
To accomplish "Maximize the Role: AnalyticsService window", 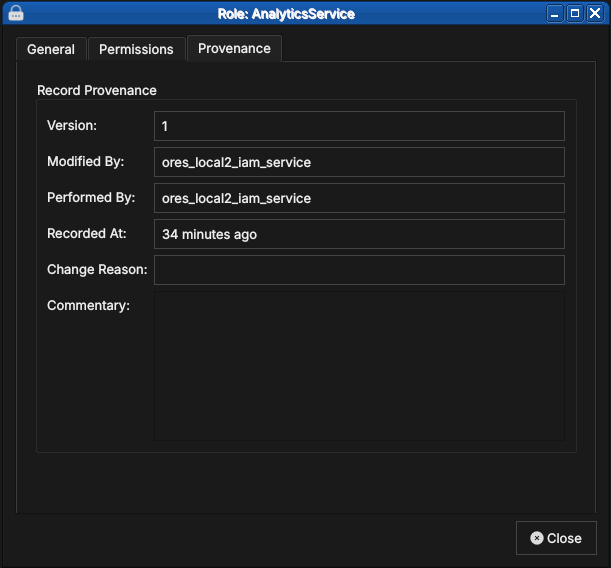I will 575,14.
